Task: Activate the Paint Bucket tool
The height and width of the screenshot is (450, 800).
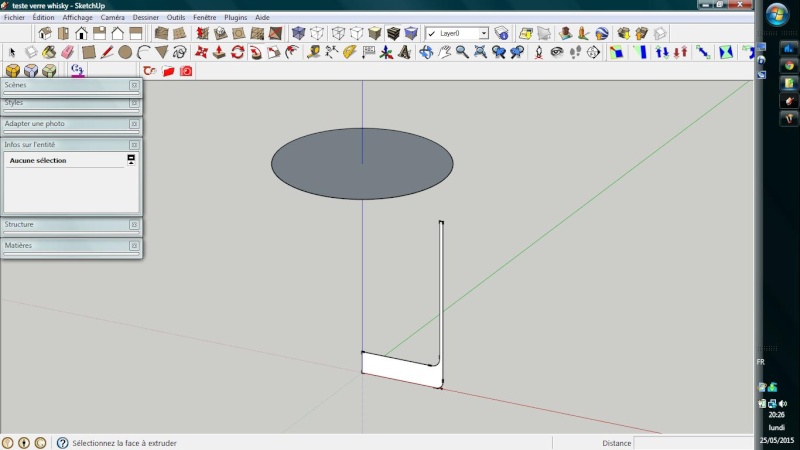Action: tap(49, 52)
